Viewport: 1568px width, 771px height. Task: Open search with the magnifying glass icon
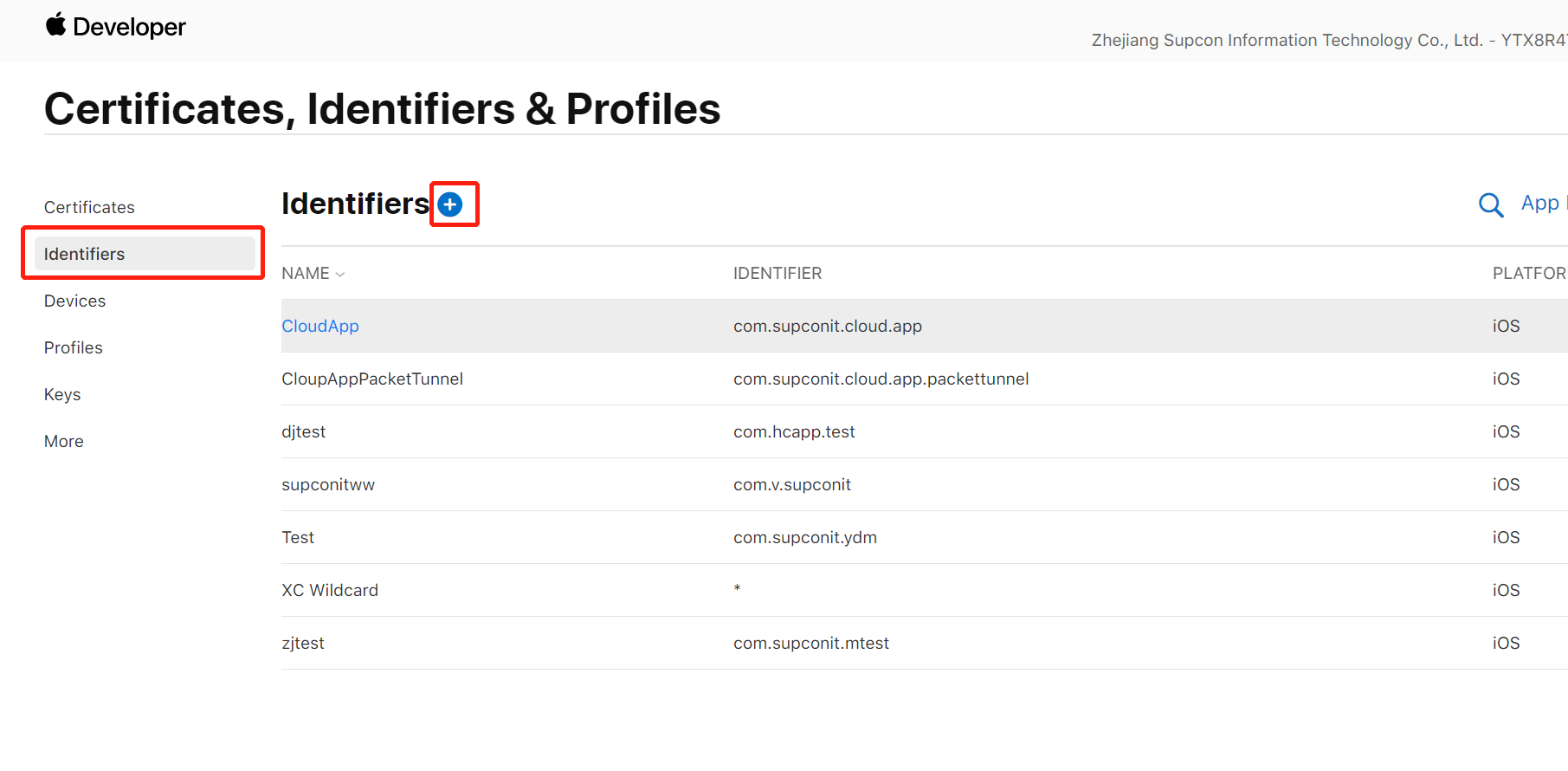[1491, 205]
